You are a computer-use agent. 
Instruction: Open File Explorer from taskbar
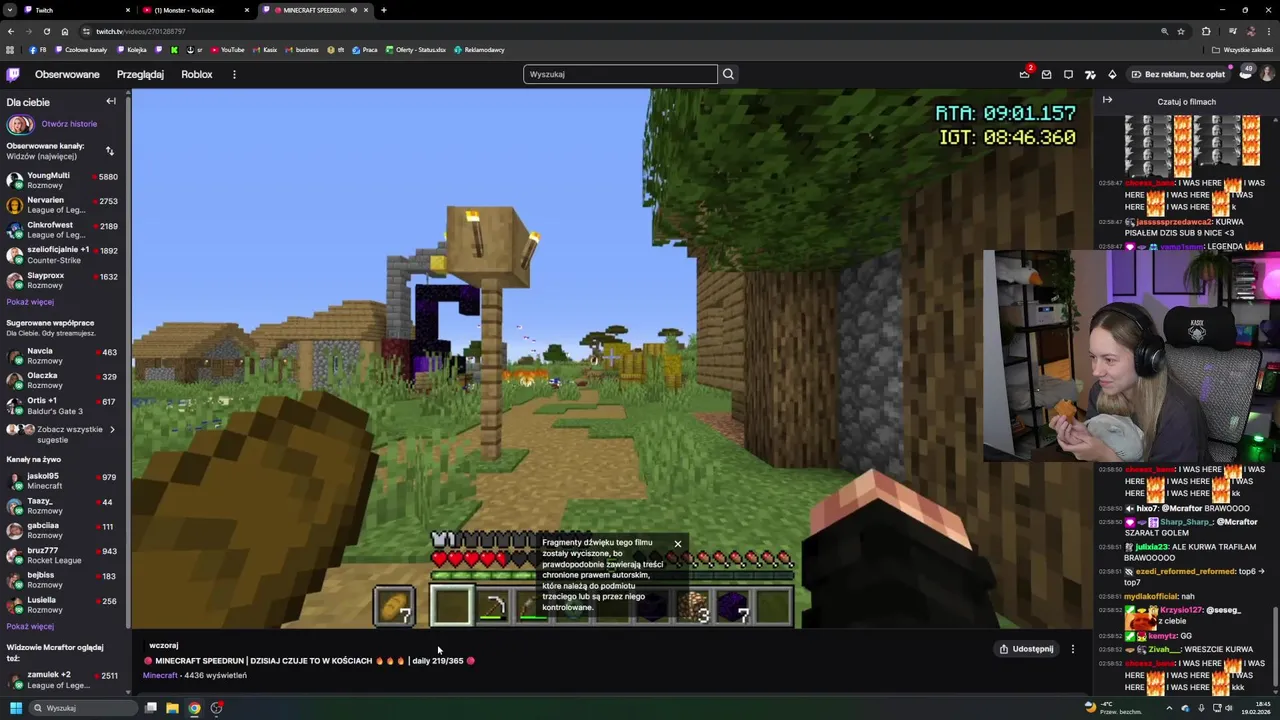coord(172,708)
